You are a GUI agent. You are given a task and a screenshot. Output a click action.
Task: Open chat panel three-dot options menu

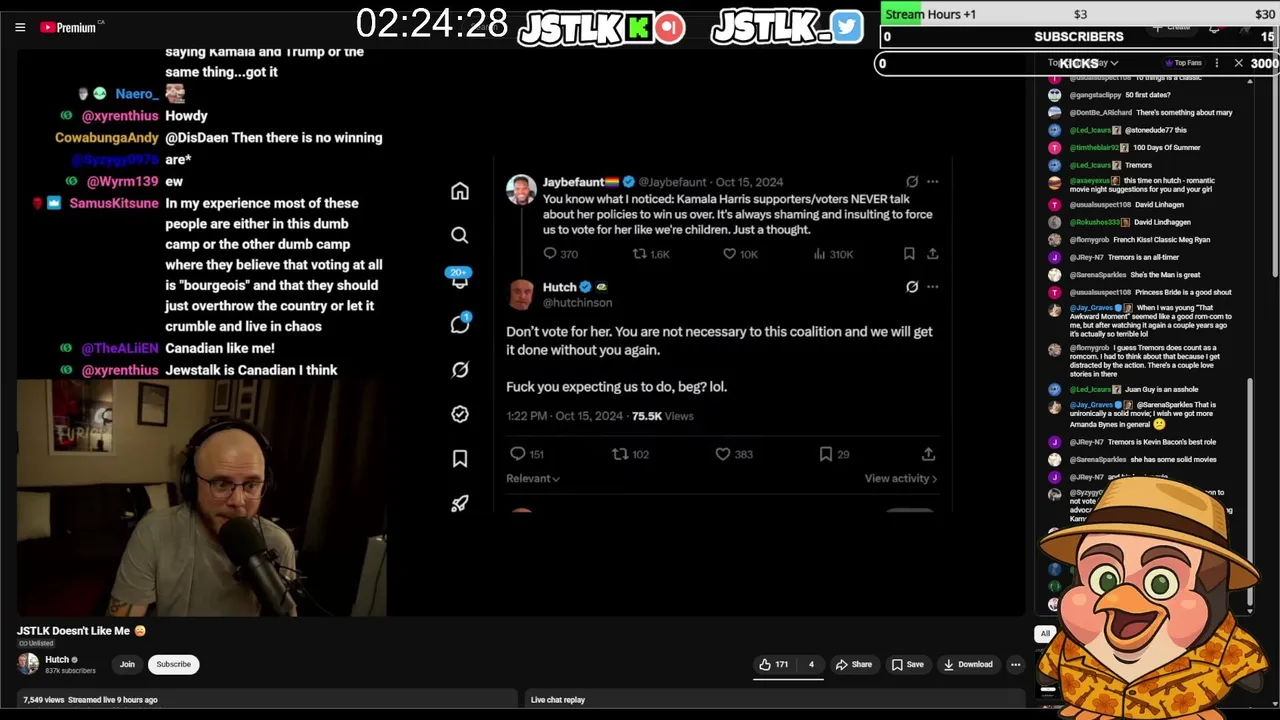coord(1216,63)
